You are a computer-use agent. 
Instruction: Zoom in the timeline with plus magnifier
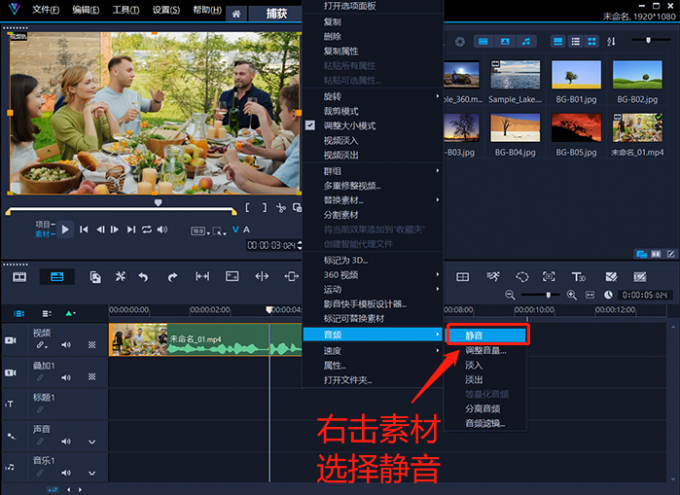pos(572,295)
